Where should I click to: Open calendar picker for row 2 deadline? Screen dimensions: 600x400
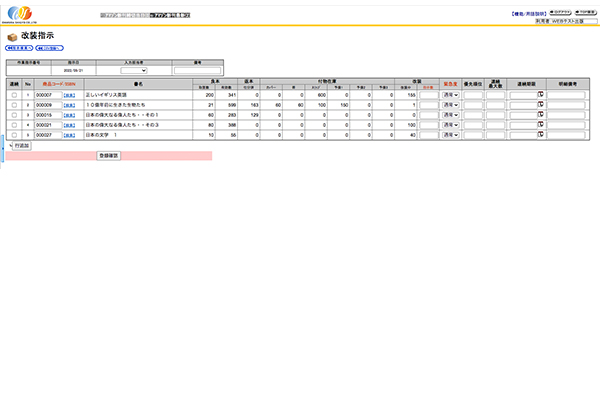pyautogui.click(x=540, y=104)
